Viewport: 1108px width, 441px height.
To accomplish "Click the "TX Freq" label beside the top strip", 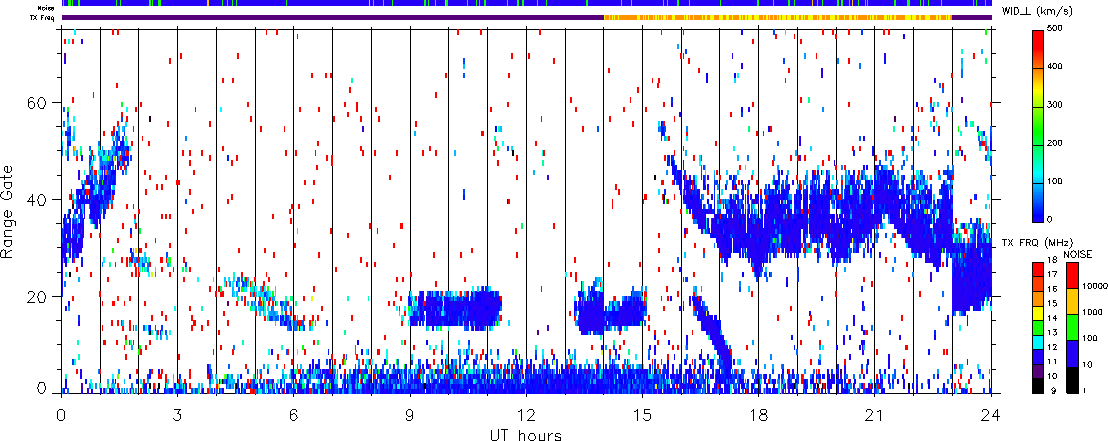I will click(x=44, y=17).
